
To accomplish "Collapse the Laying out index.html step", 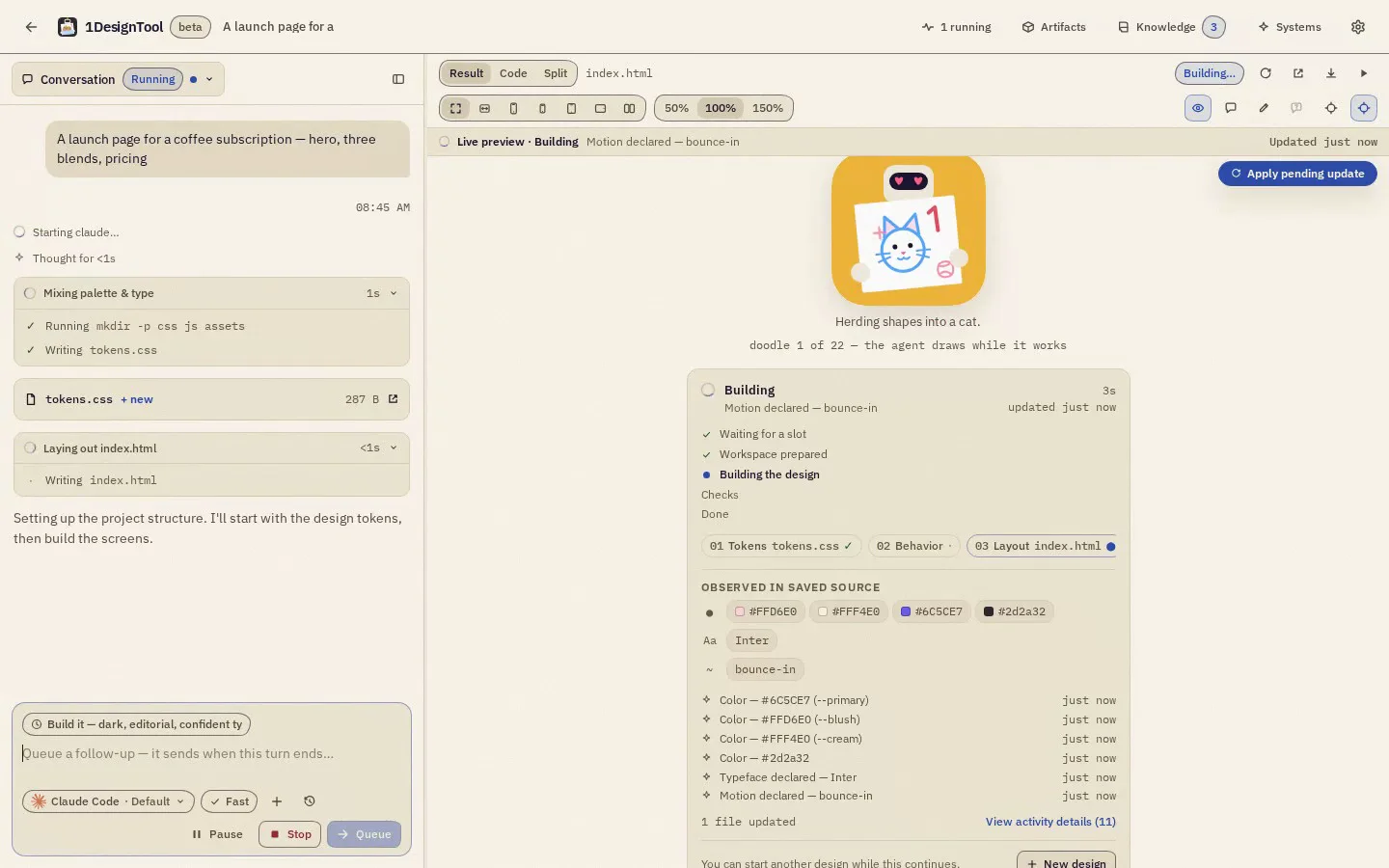I will click(x=394, y=448).
